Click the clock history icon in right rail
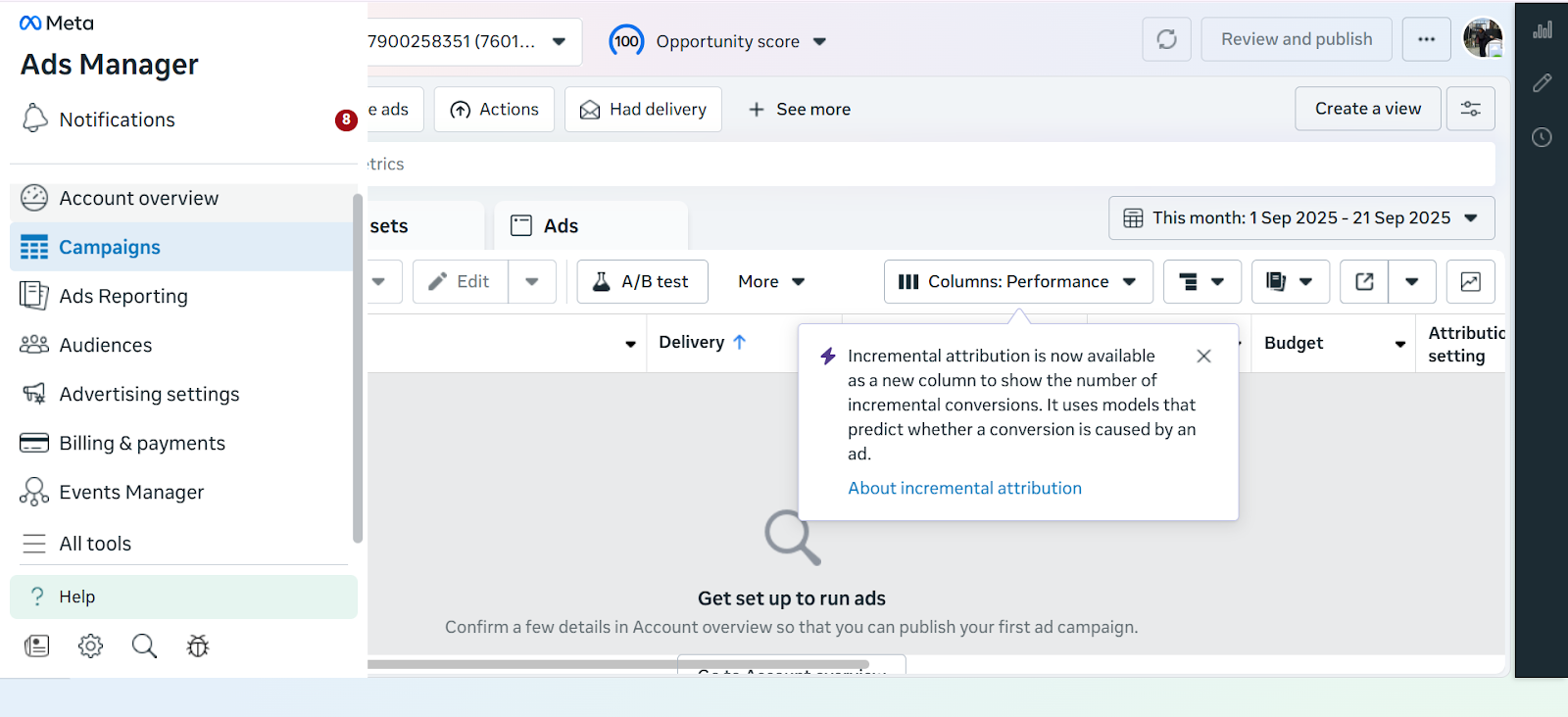The image size is (1568, 717). [1543, 137]
